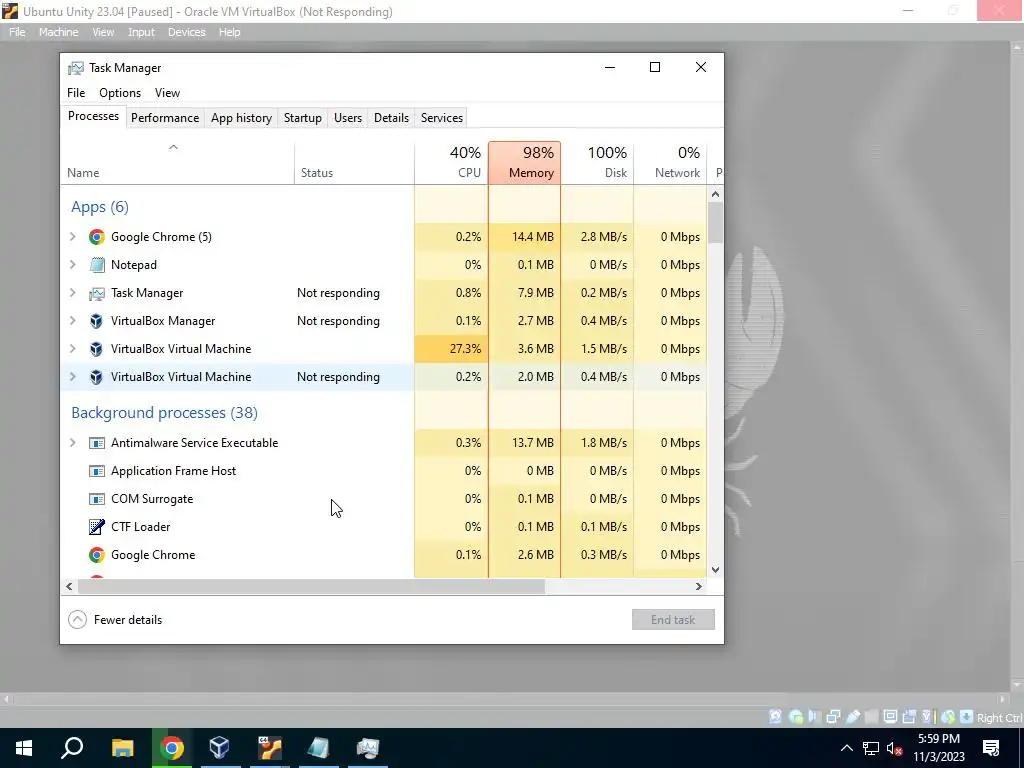Open the notification center icon

tap(991, 748)
